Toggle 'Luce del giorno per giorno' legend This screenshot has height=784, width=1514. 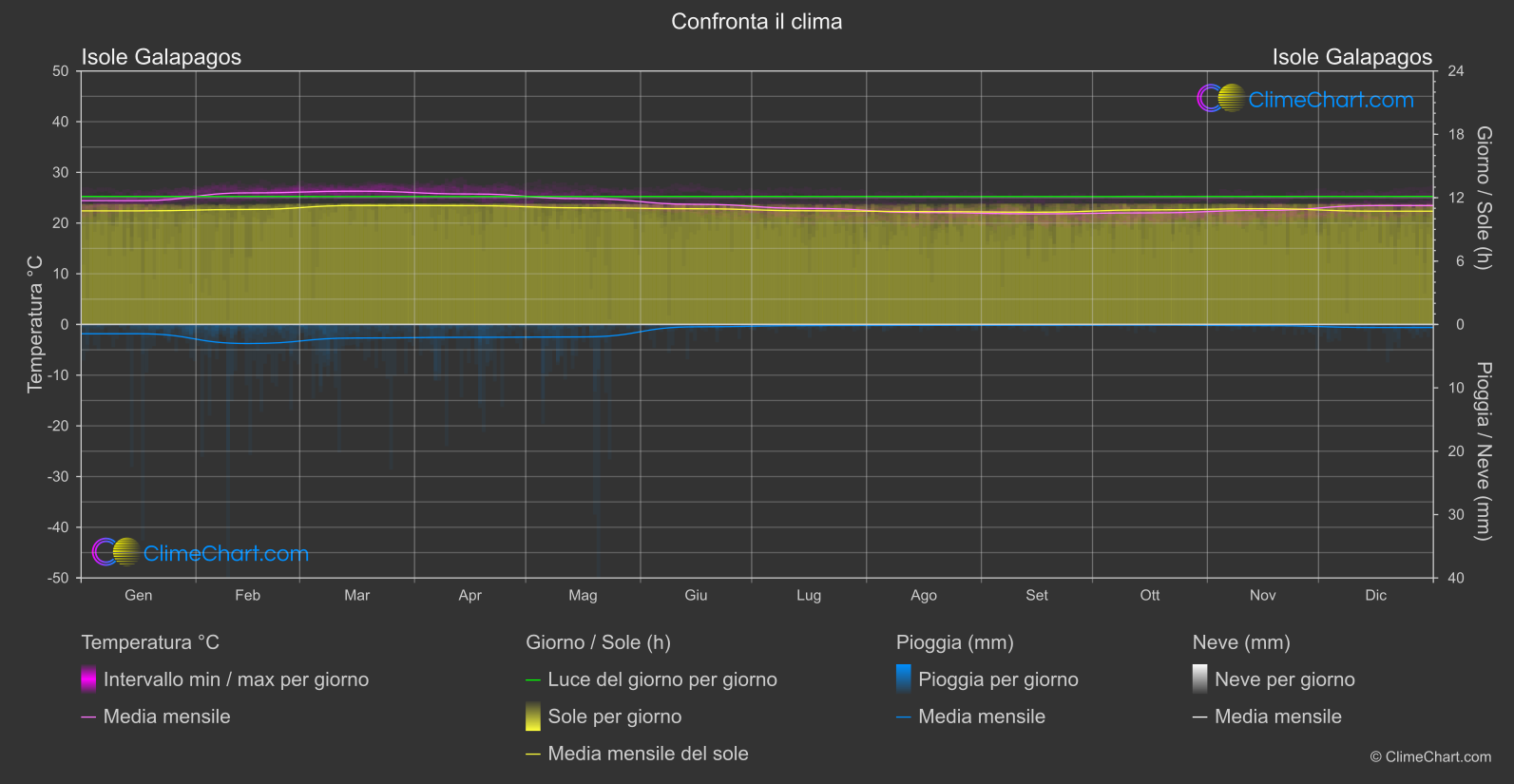(661, 679)
